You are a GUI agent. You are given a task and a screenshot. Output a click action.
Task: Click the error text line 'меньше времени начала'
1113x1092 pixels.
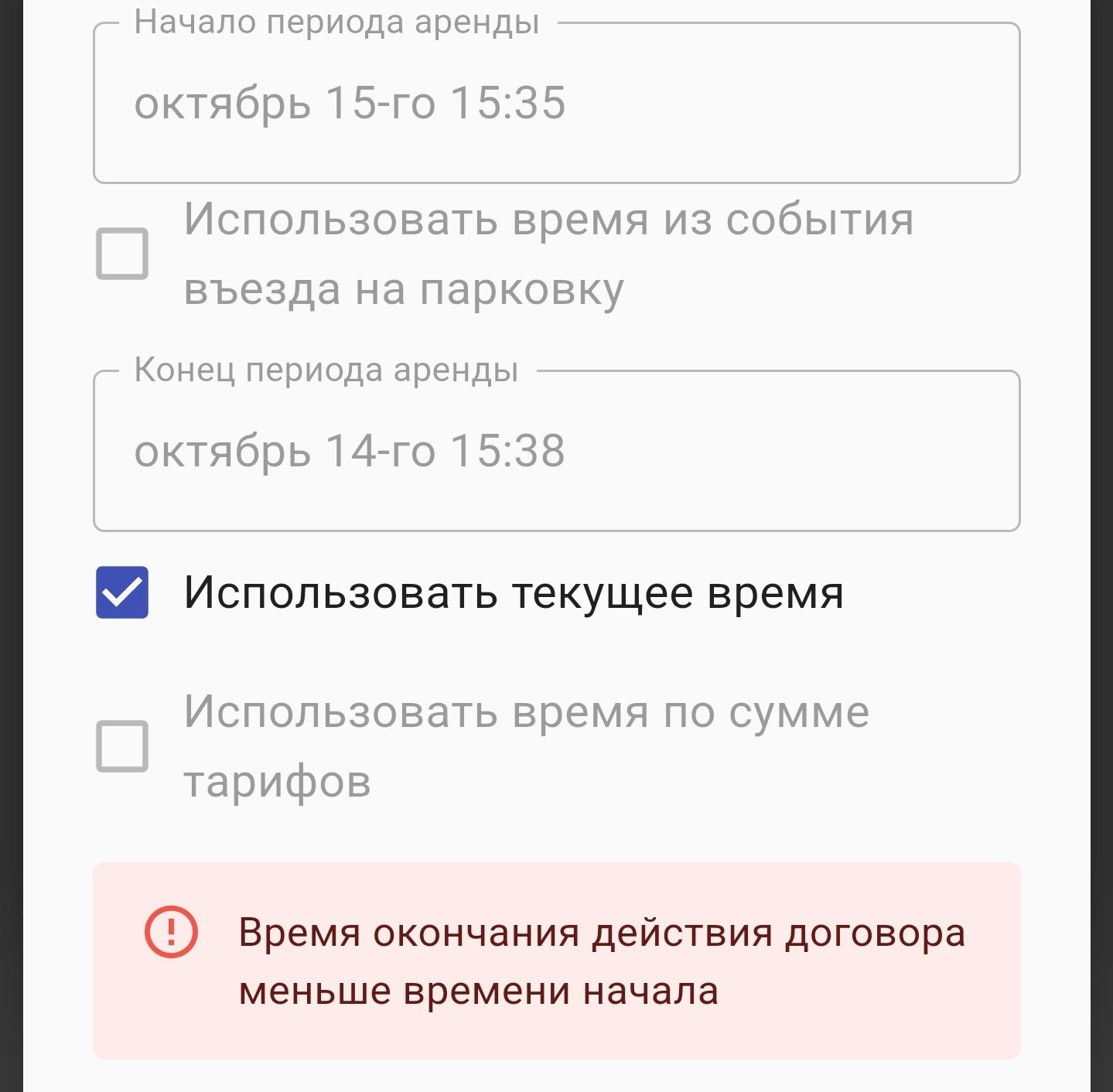click(478, 991)
